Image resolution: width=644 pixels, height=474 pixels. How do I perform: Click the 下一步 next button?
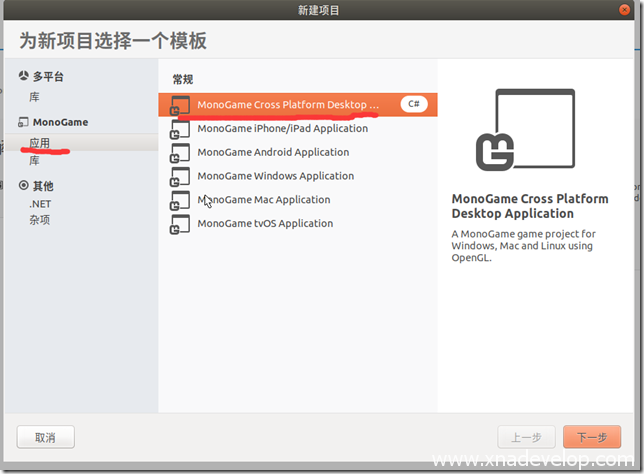click(x=592, y=437)
